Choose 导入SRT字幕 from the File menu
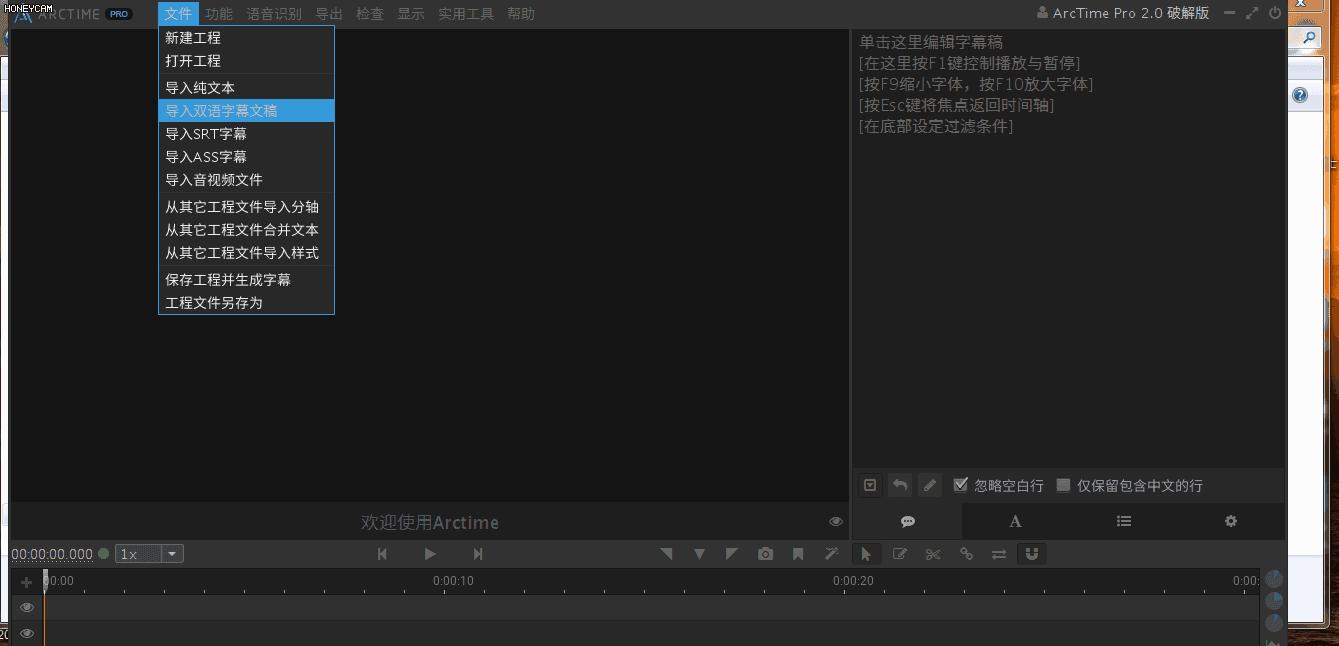This screenshot has height=646, width=1339. coord(206,133)
